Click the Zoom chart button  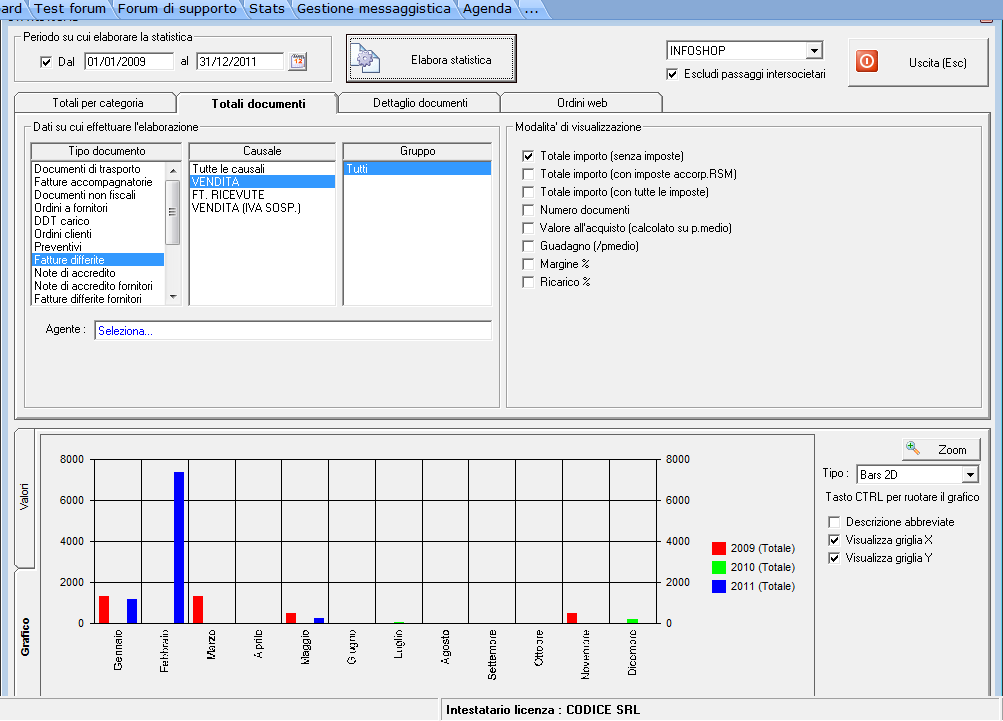click(941, 449)
